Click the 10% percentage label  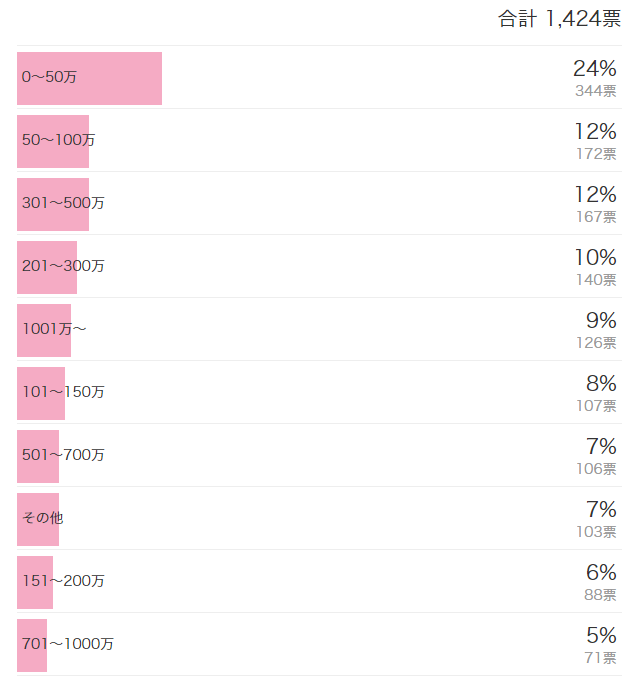[x=594, y=258]
